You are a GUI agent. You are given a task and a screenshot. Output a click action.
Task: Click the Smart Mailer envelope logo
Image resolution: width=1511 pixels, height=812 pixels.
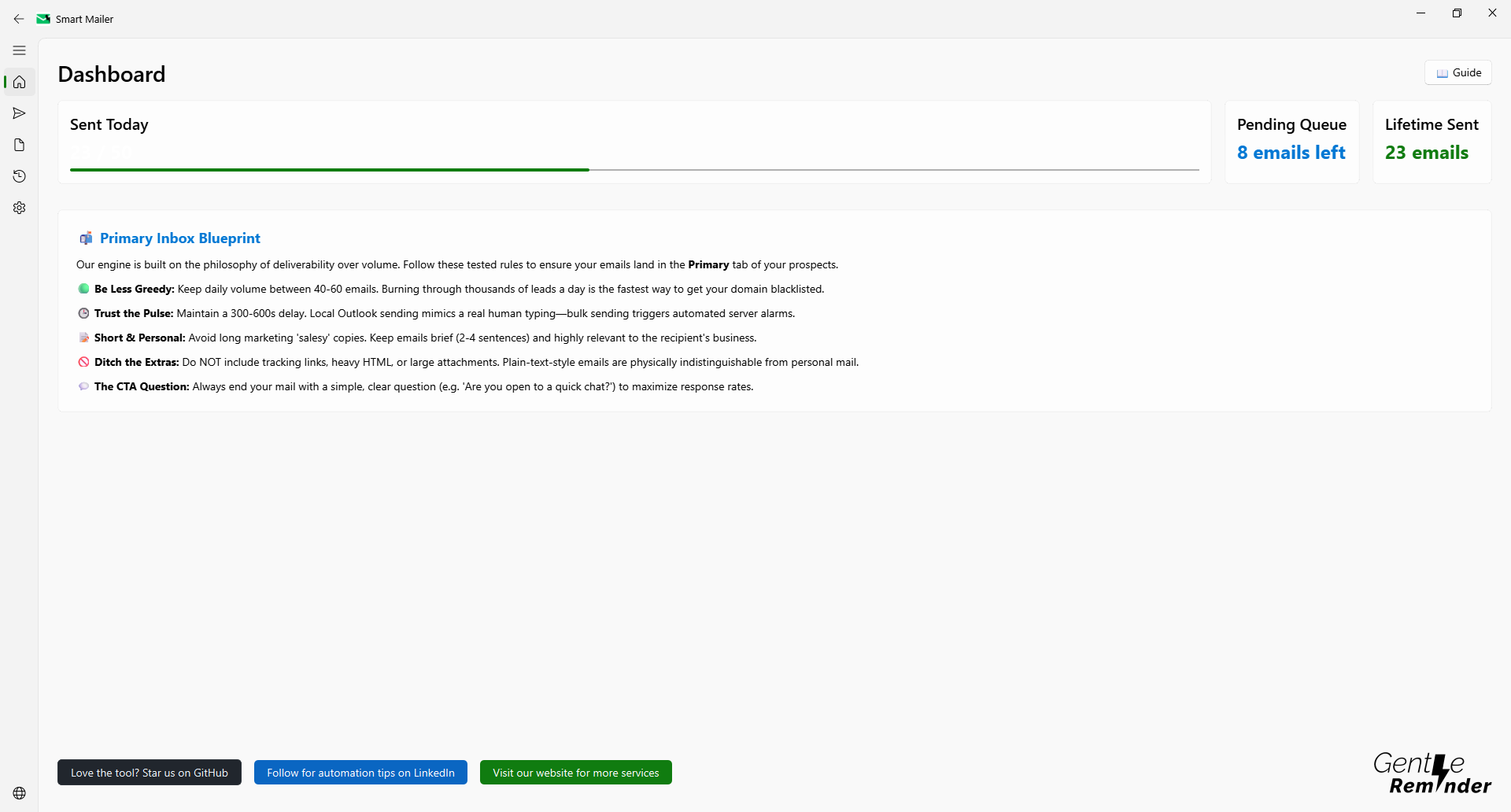click(x=42, y=18)
